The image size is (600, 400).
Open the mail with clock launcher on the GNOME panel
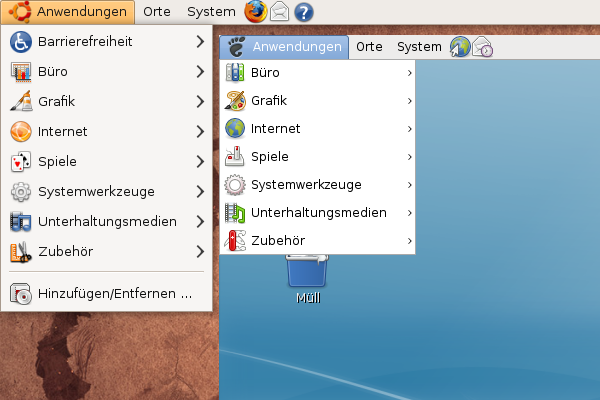coord(482,47)
